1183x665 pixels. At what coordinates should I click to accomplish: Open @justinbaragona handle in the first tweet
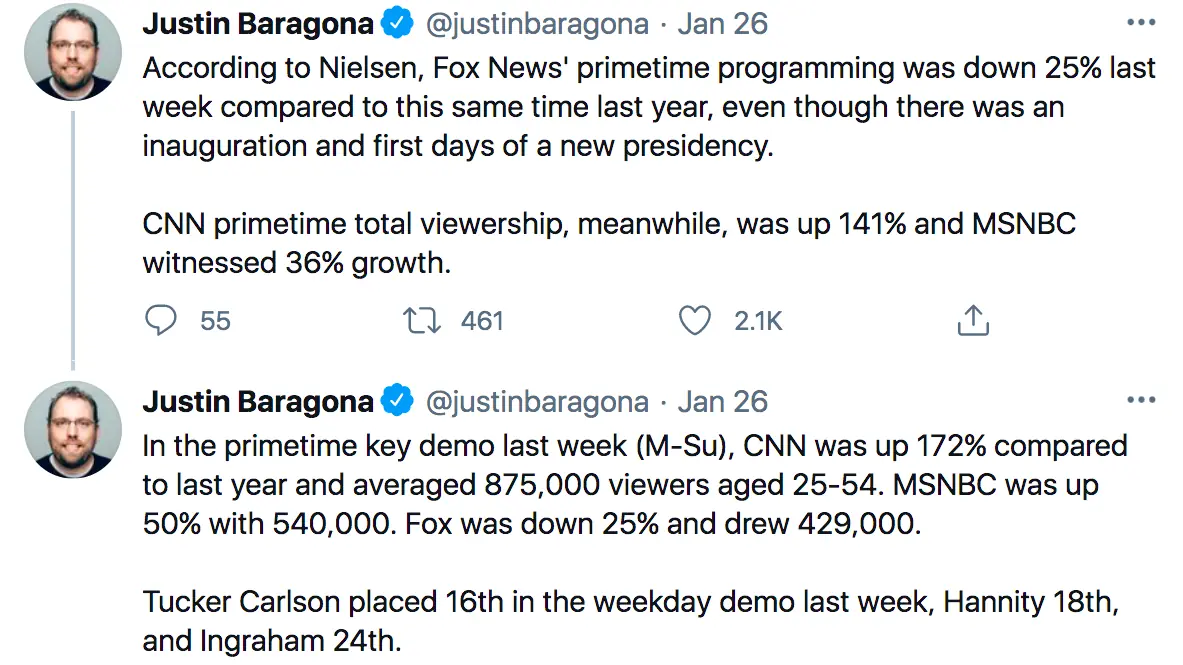pos(537,24)
